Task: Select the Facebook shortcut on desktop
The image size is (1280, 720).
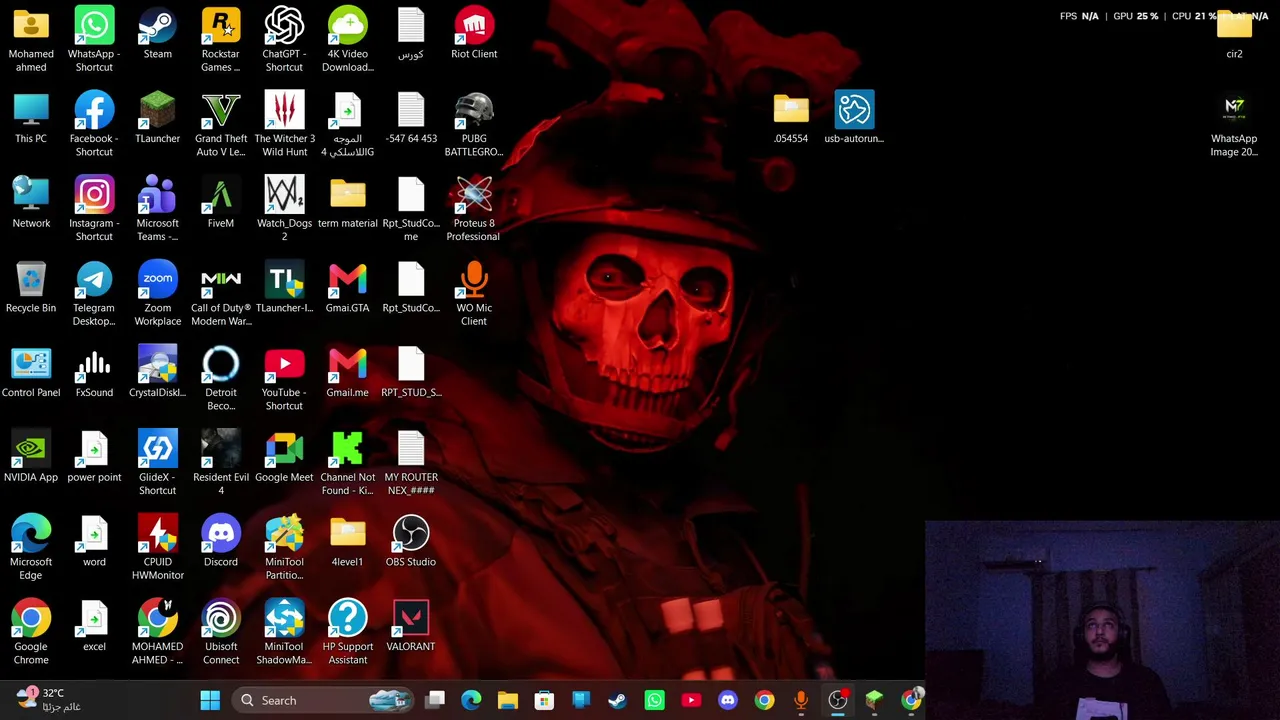Action: pyautogui.click(x=94, y=125)
